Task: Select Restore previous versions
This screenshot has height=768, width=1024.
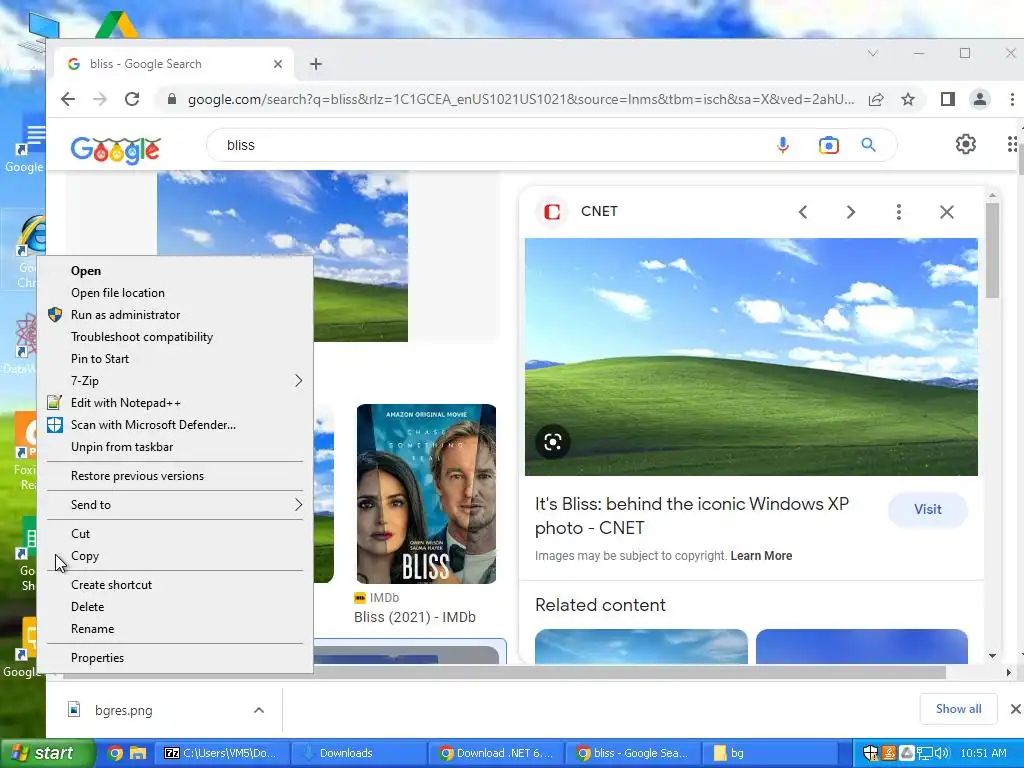Action: click(175, 476)
